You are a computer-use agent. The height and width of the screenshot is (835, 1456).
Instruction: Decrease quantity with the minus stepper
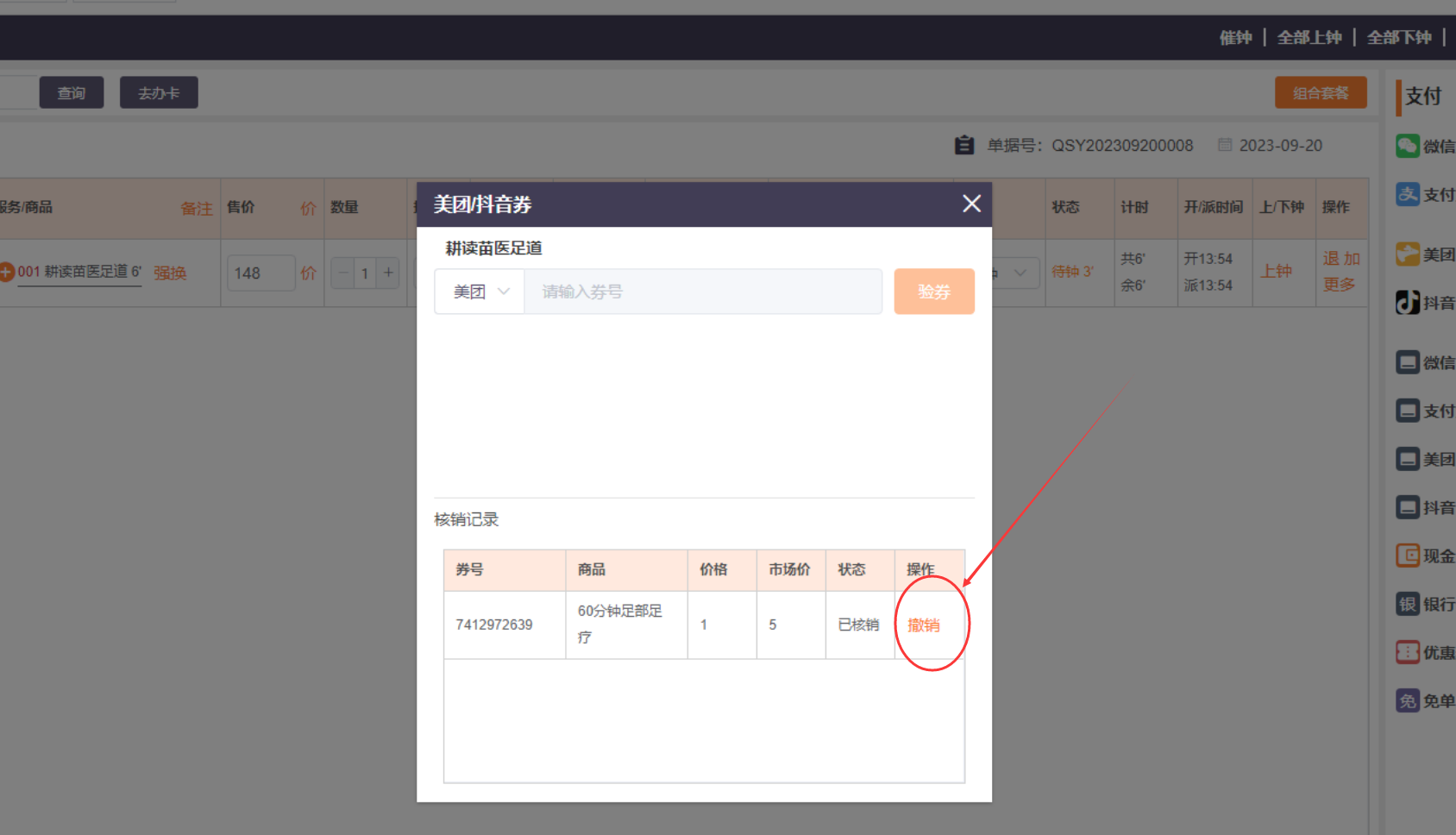[x=343, y=273]
